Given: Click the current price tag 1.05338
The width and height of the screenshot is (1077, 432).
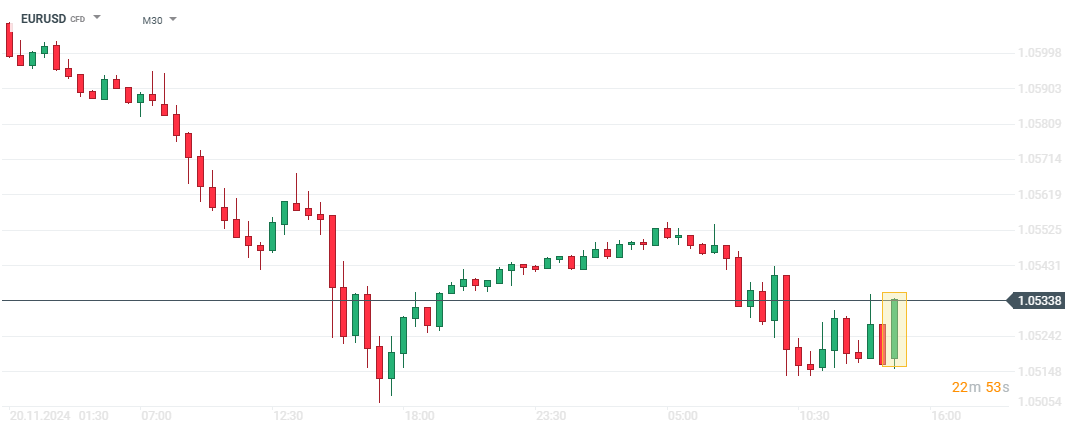Looking at the screenshot, I should click(1039, 300).
